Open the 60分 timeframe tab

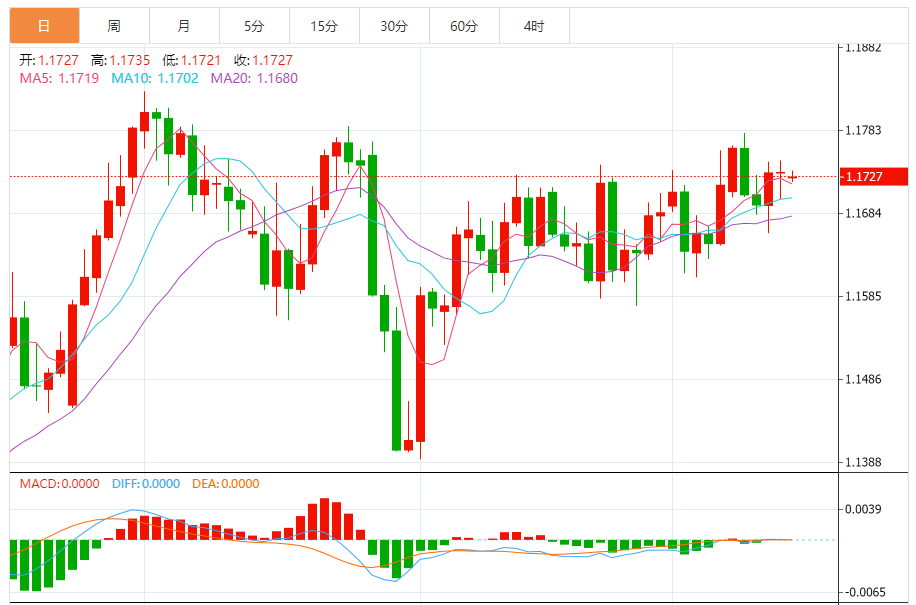coord(464,26)
